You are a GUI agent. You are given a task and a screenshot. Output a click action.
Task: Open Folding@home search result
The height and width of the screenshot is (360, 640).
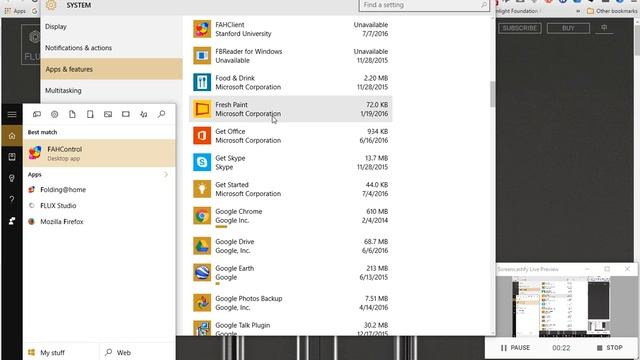pyautogui.click(x=100, y=190)
